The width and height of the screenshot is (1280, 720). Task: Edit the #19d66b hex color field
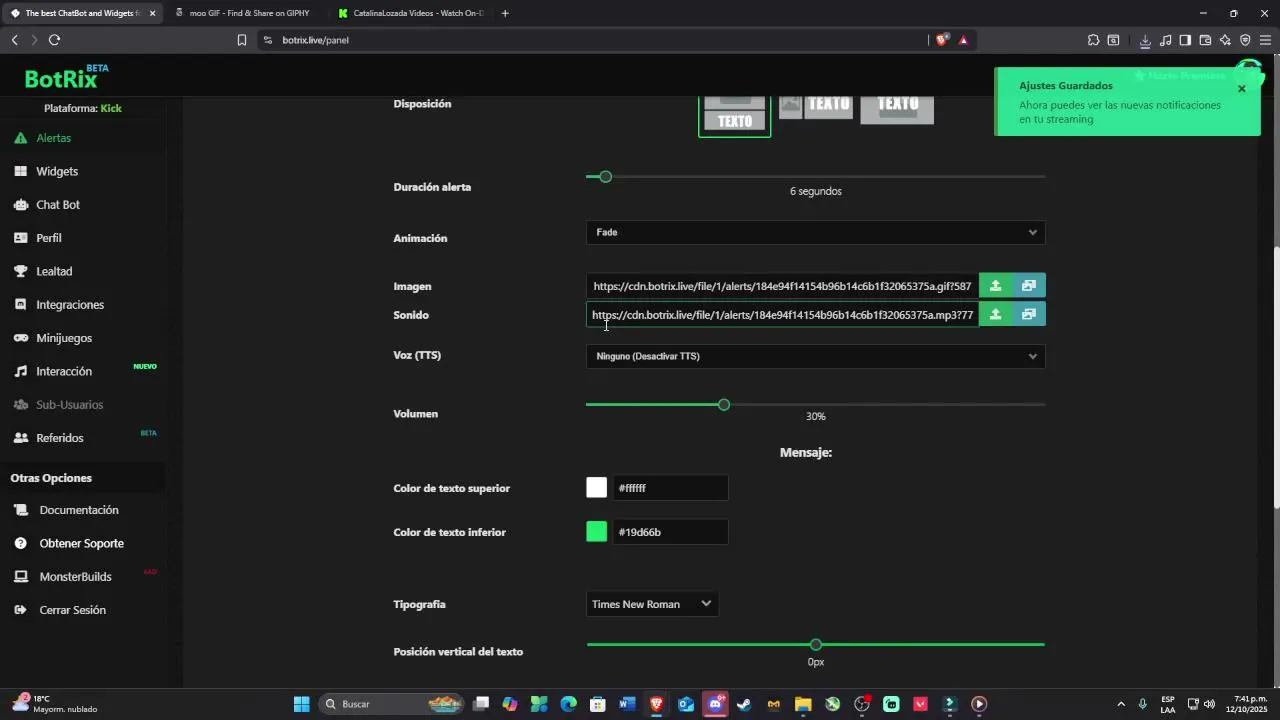click(670, 532)
